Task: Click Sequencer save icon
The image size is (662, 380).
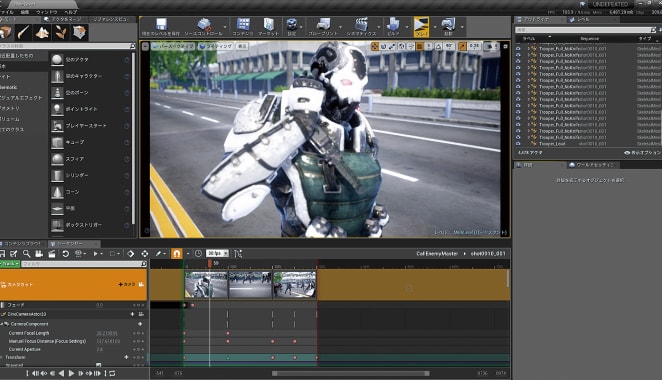Action: pyautogui.click(x=2, y=253)
